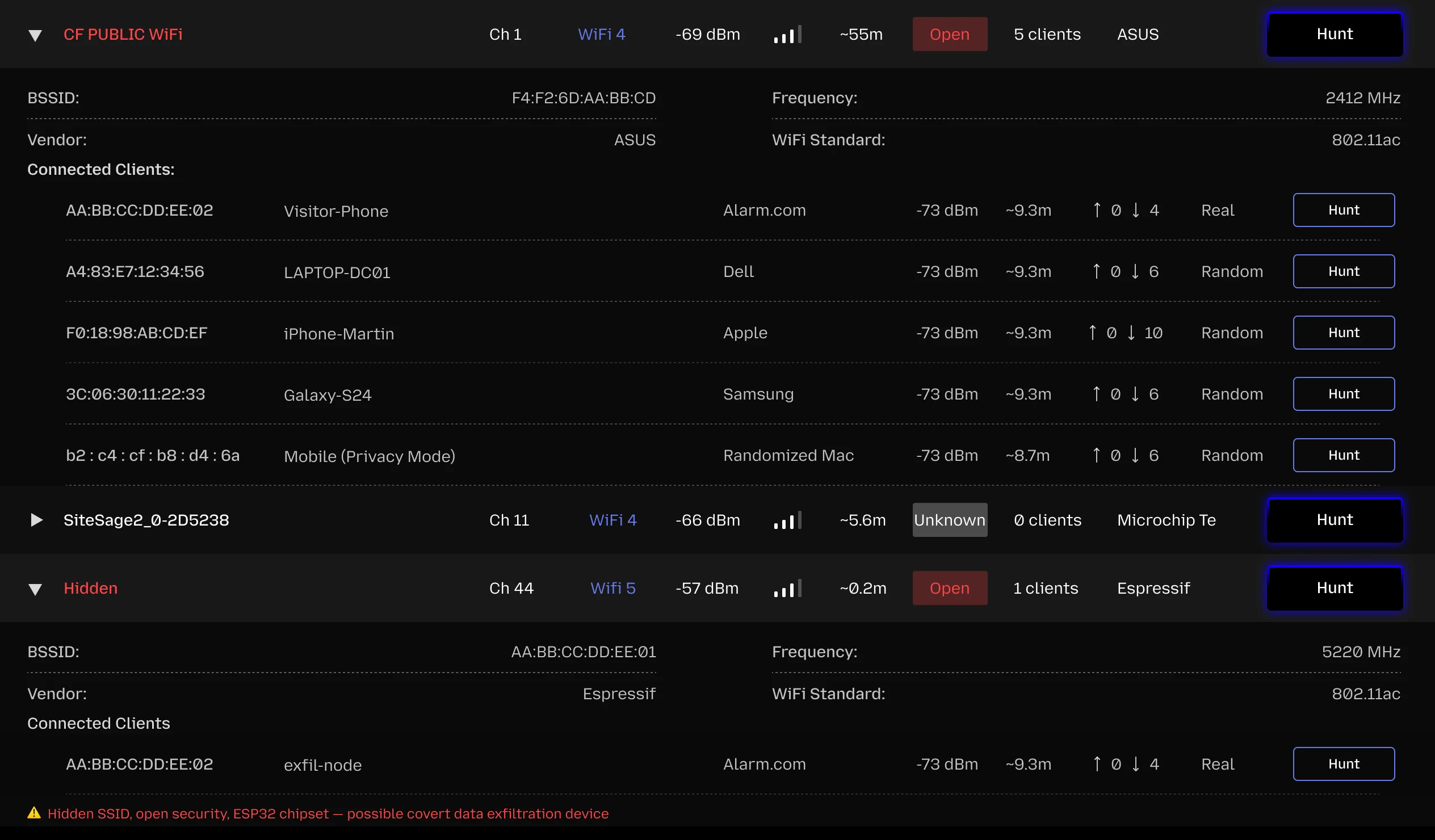Hunt the Galaxy-S24 client

[1343, 393]
